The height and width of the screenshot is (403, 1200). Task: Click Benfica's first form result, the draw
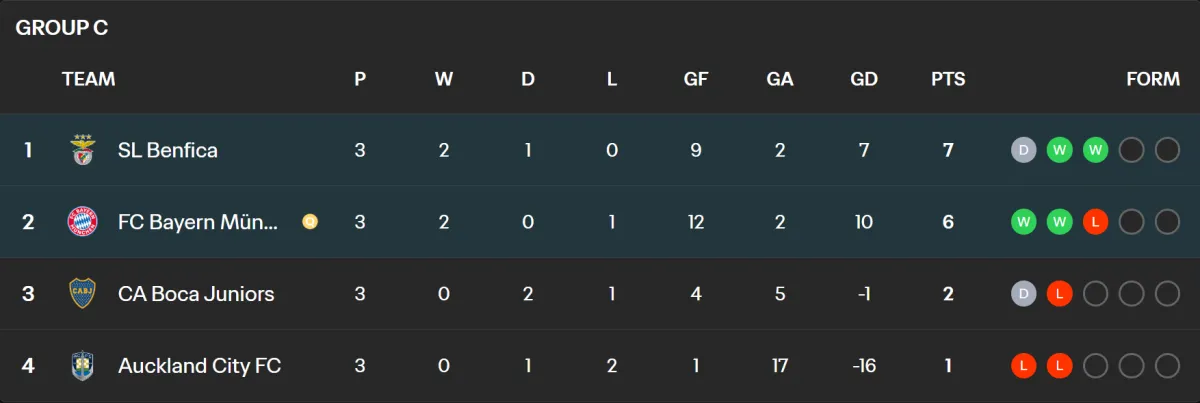(1023, 150)
